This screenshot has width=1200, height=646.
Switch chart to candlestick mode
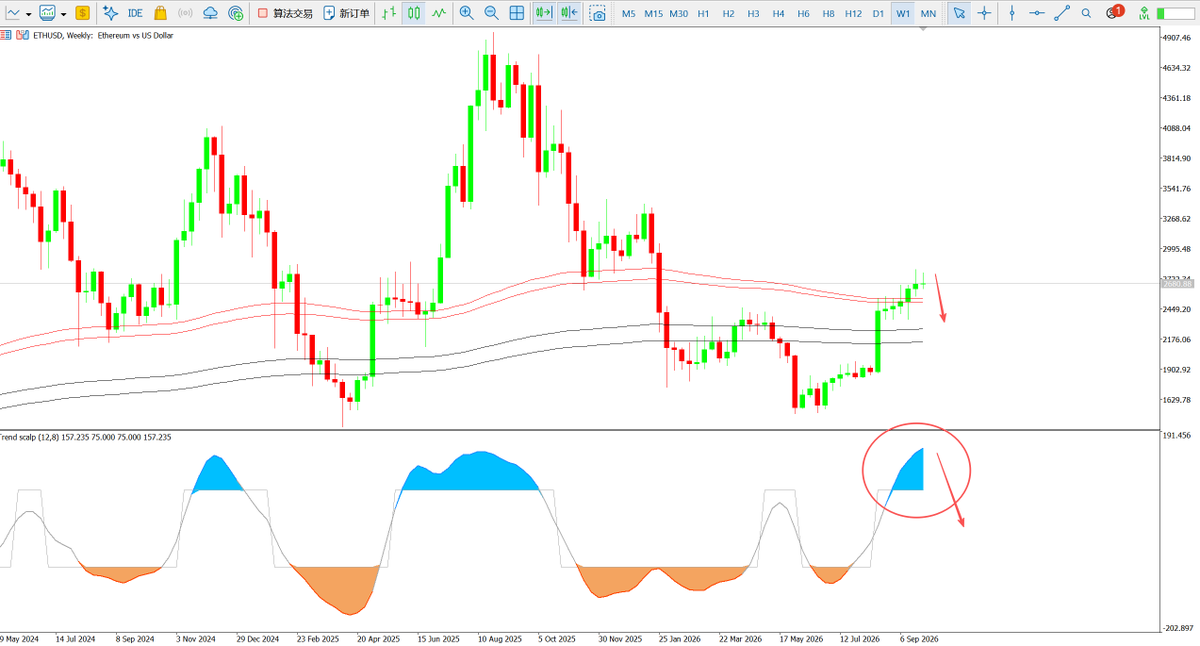coord(413,13)
